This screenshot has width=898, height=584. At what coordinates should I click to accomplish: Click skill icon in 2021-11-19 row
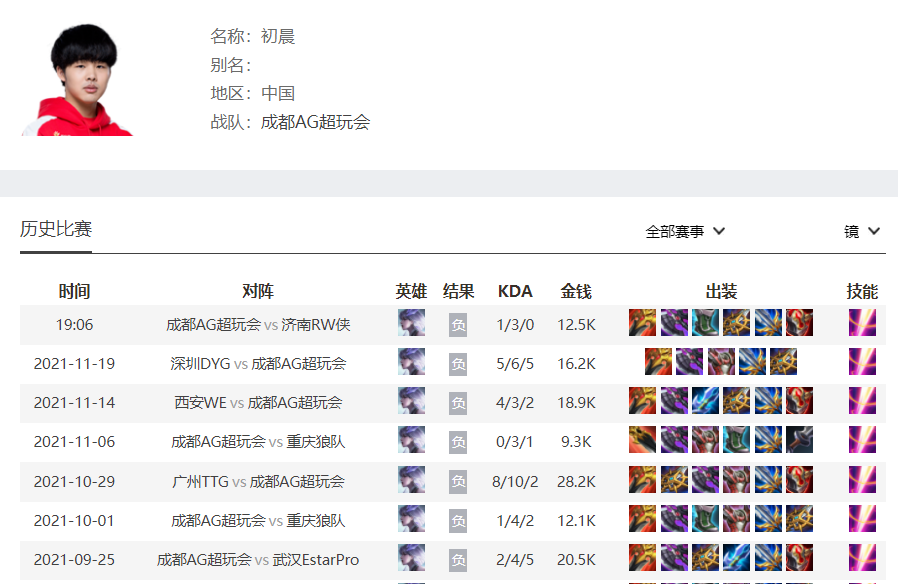click(862, 361)
